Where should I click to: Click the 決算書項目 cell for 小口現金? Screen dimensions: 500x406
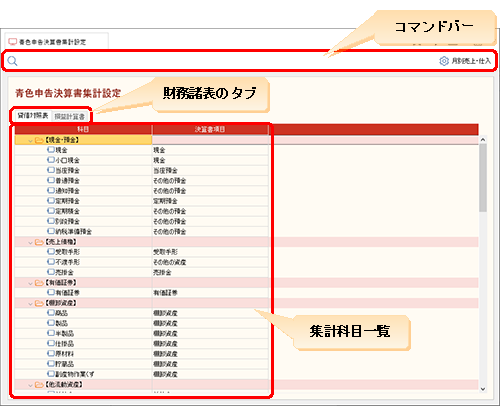pos(210,160)
